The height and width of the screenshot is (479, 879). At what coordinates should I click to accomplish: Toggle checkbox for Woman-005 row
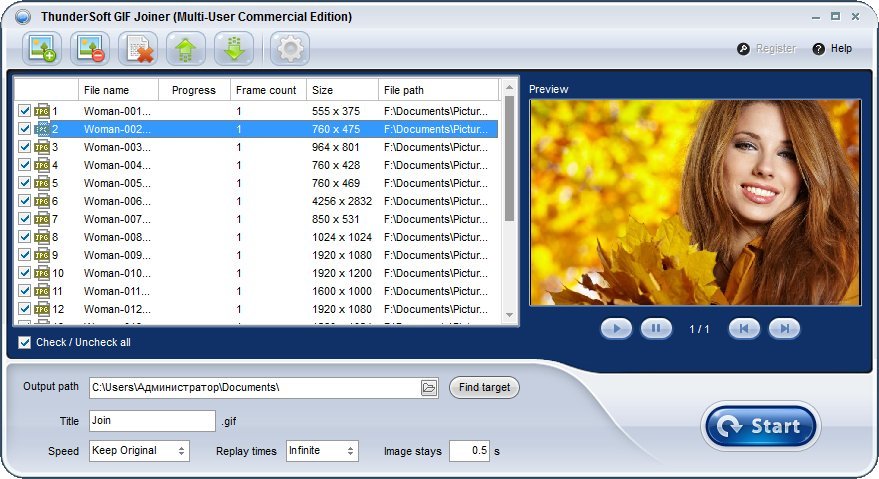coord(24,182)
